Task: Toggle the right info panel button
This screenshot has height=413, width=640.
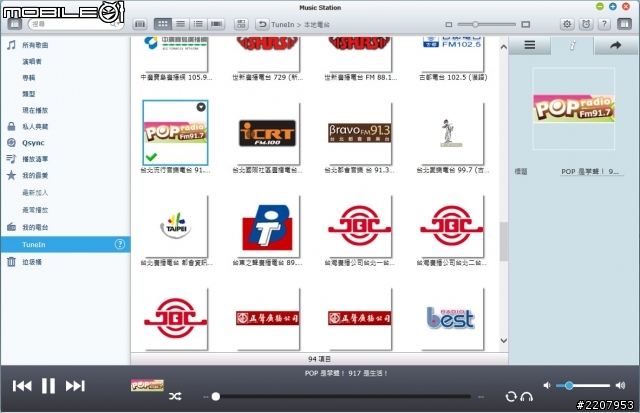Action: pyautogui.click(x=624, y=24)
